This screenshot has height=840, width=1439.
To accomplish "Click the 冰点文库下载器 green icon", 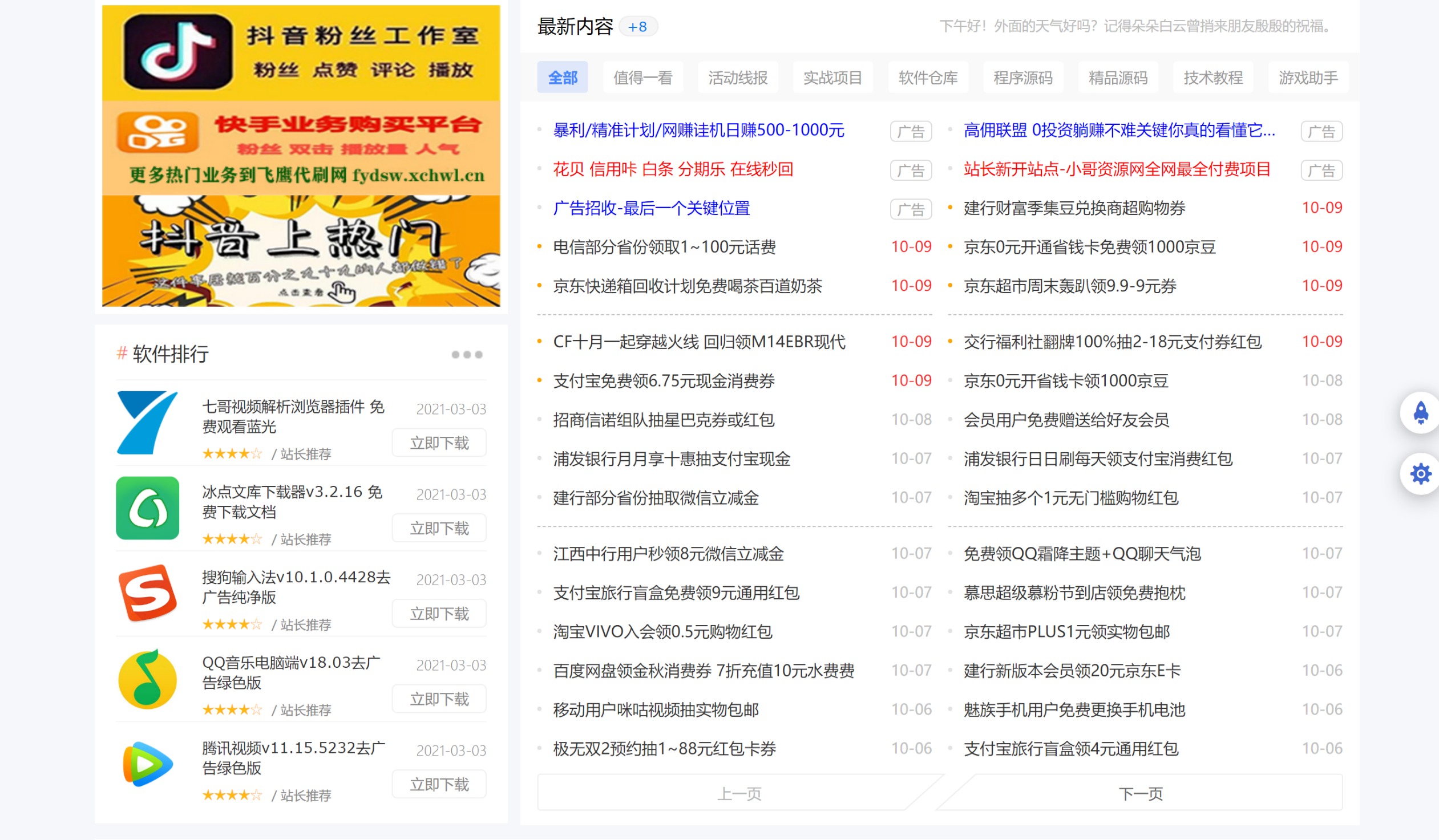I will [147, 509].
